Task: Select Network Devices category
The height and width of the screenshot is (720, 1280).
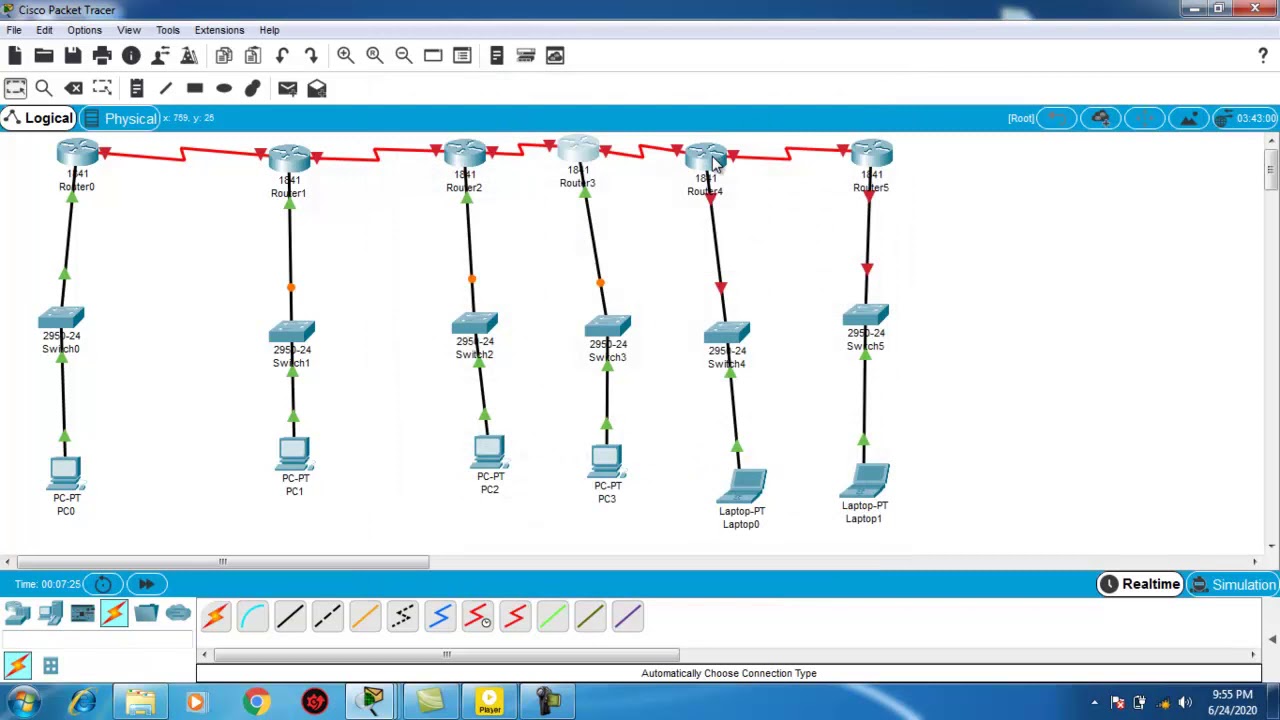Action: tap(18, 614)
